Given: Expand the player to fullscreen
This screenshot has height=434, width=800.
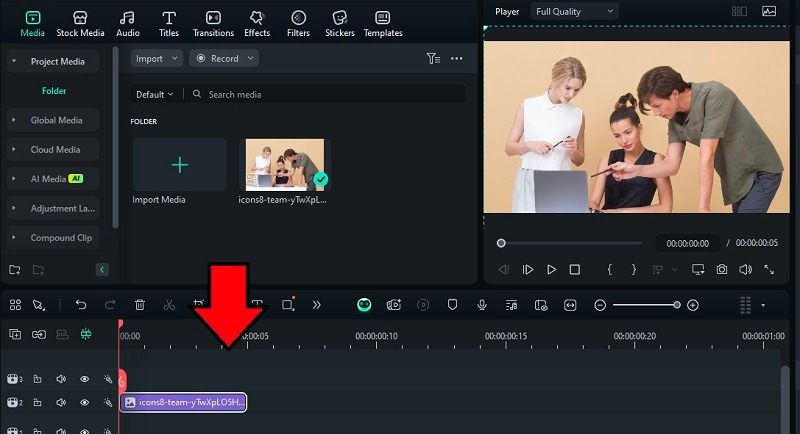Looking at the screenshot, I should click(769, 269).
